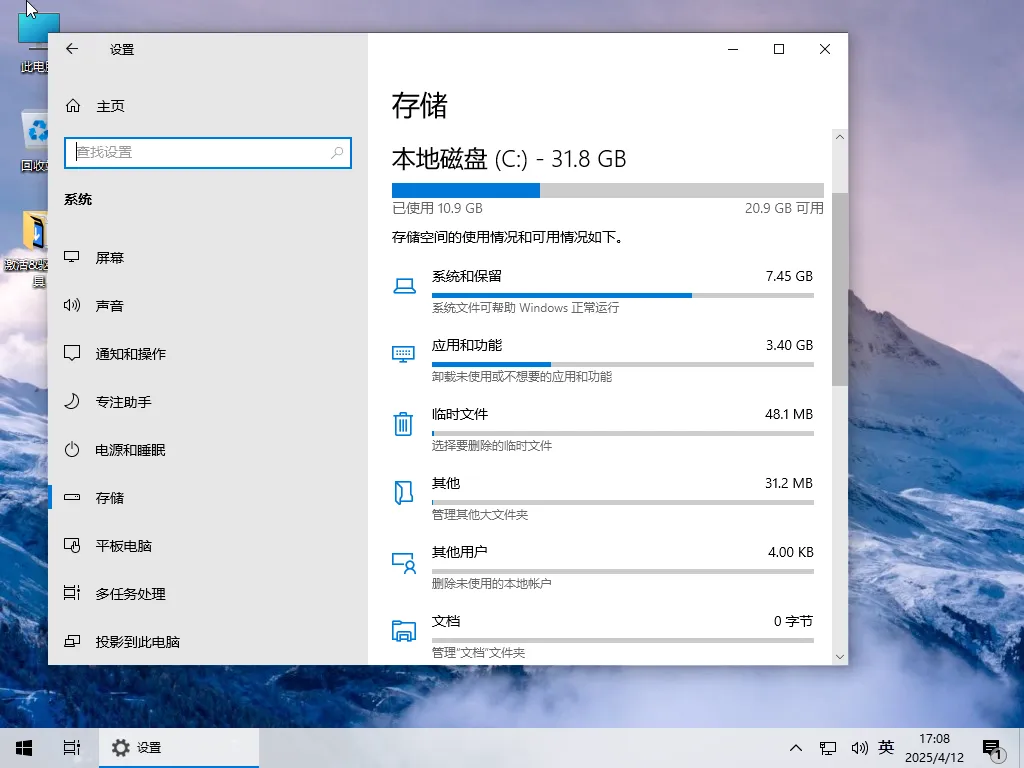Open the Windows Start menu

click(23, 747)
